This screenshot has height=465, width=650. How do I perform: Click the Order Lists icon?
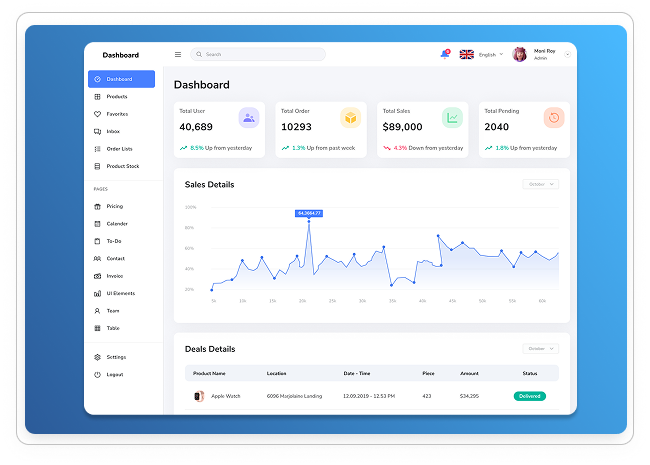click(97, 149)
